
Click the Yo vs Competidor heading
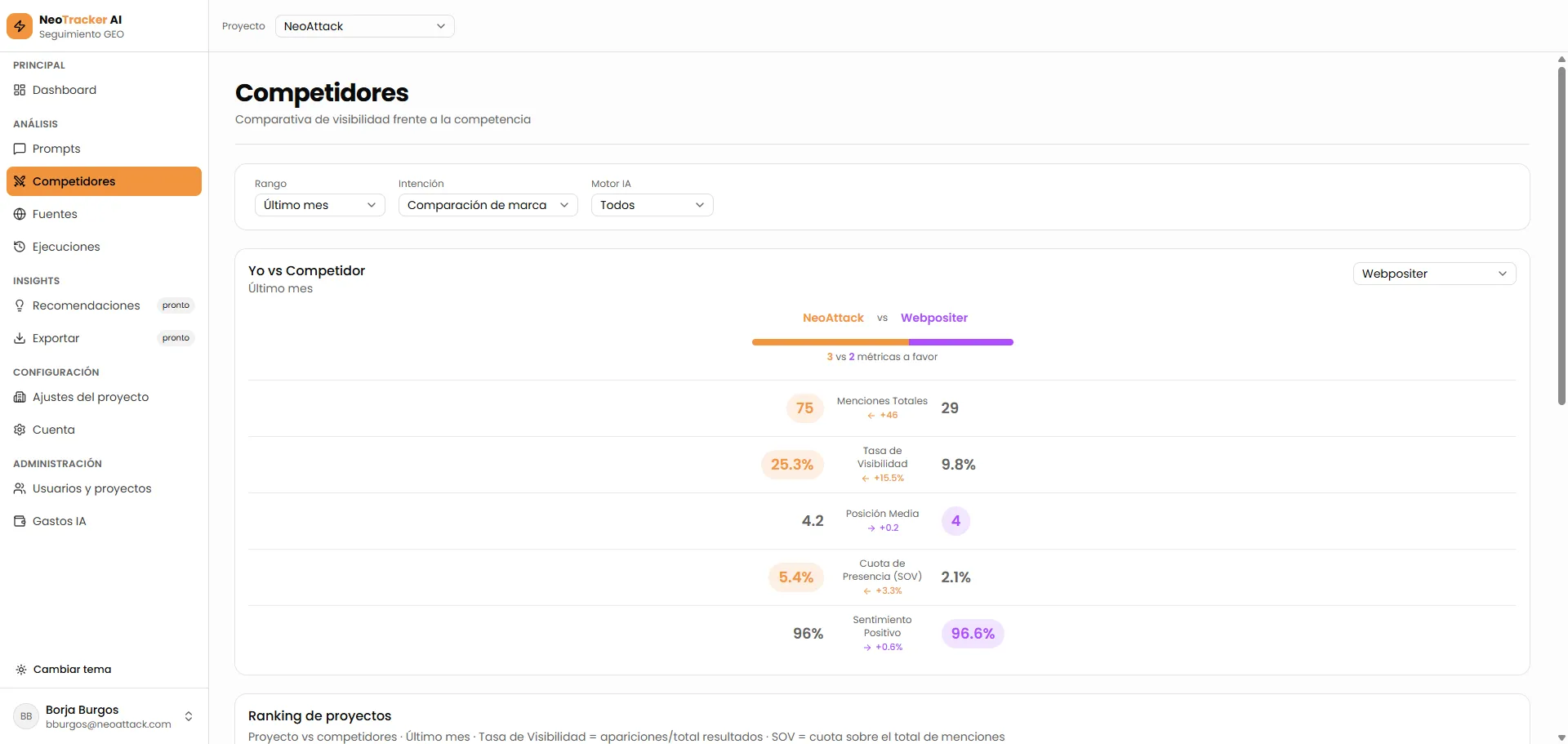[x=306, y=270]
